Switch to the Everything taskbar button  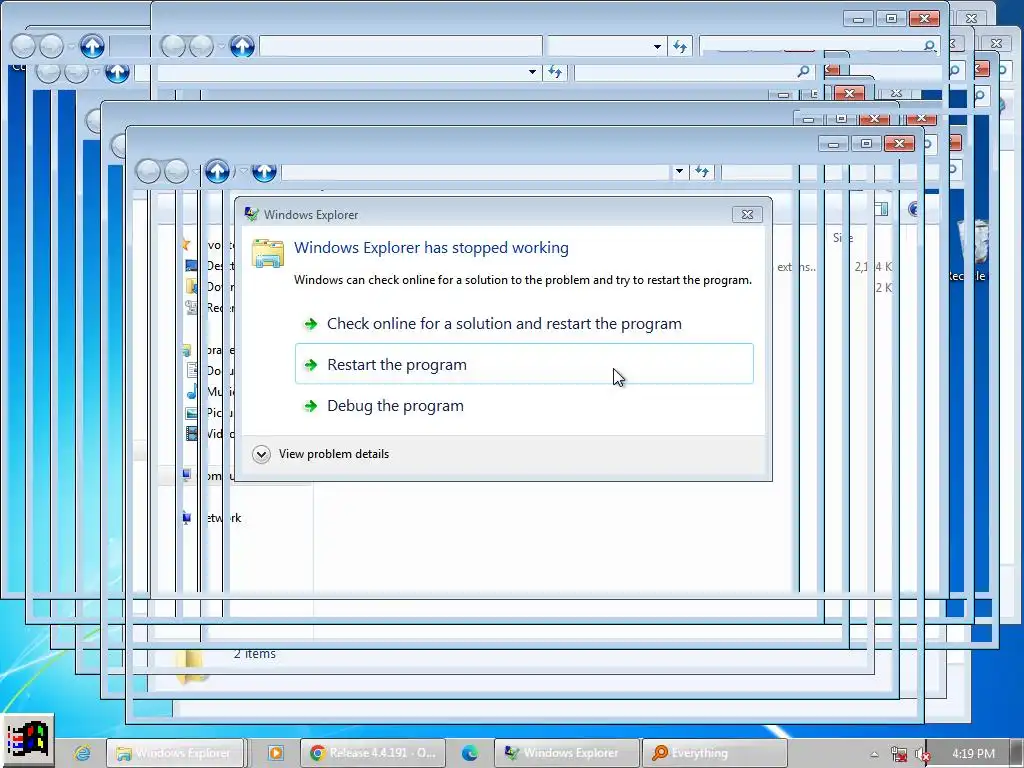point(715,753)
